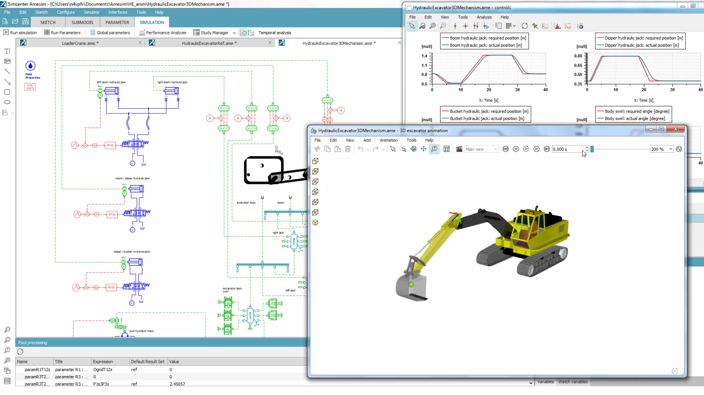Click the animation time input field showing 0.000 s
The height and width of the screenshot is (395, 704).
[x=568, y=149]
